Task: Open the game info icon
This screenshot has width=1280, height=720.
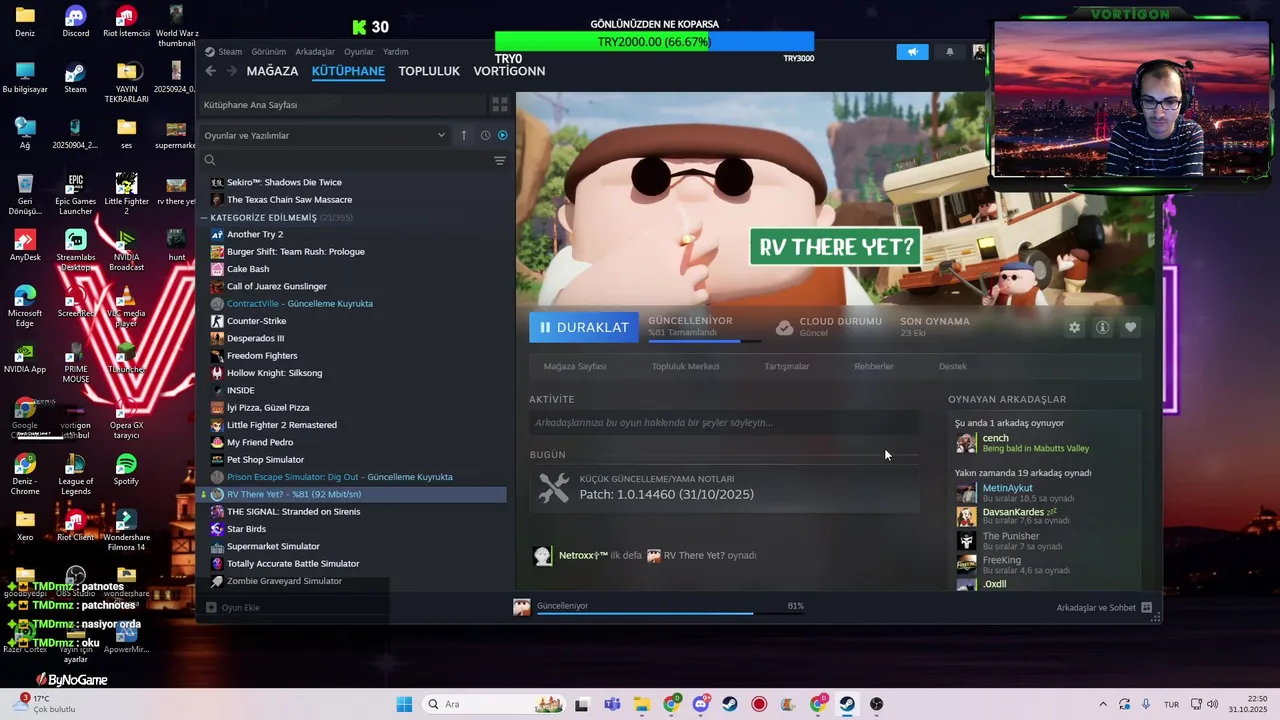Action: click(x=1102, y=327)
